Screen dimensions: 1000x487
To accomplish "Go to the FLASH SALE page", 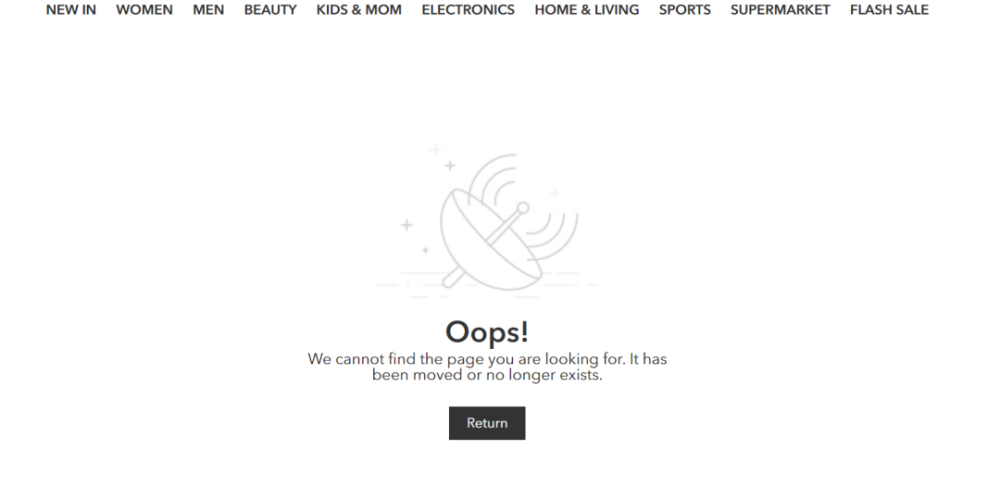I will click(889, 10).
